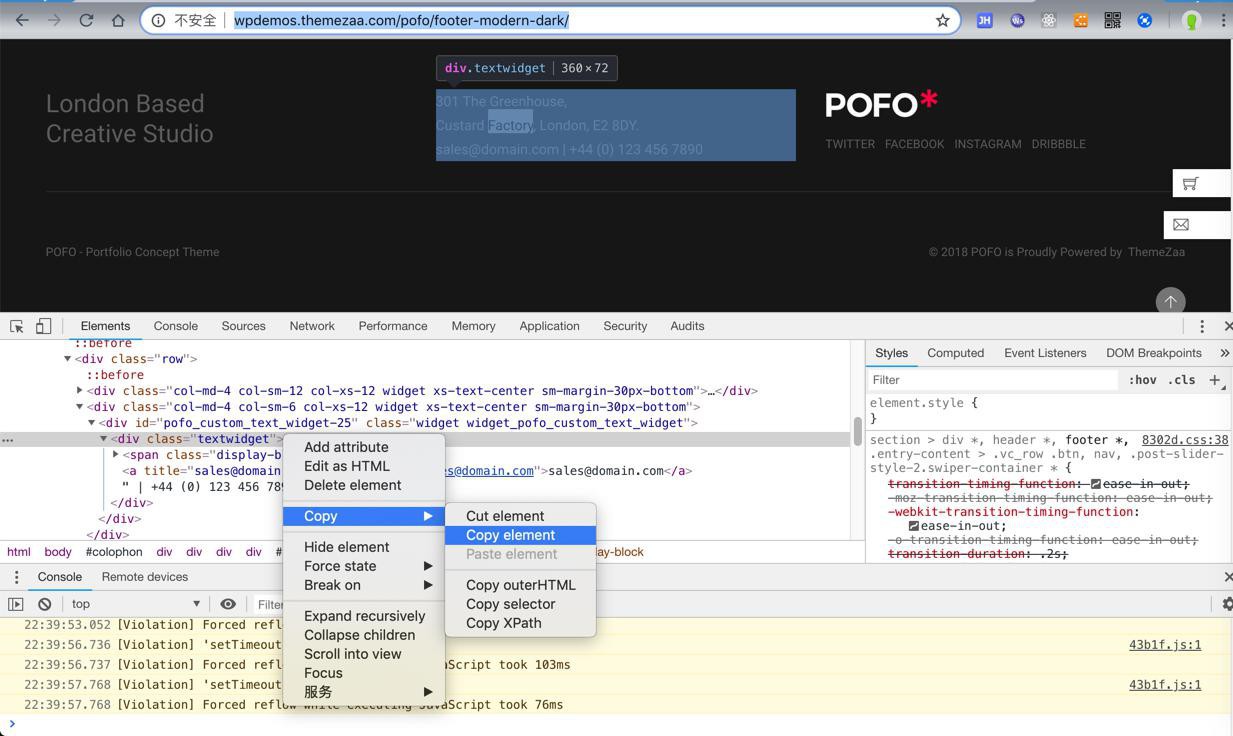Clear the console with the ban icon

(x=45, y=604)
